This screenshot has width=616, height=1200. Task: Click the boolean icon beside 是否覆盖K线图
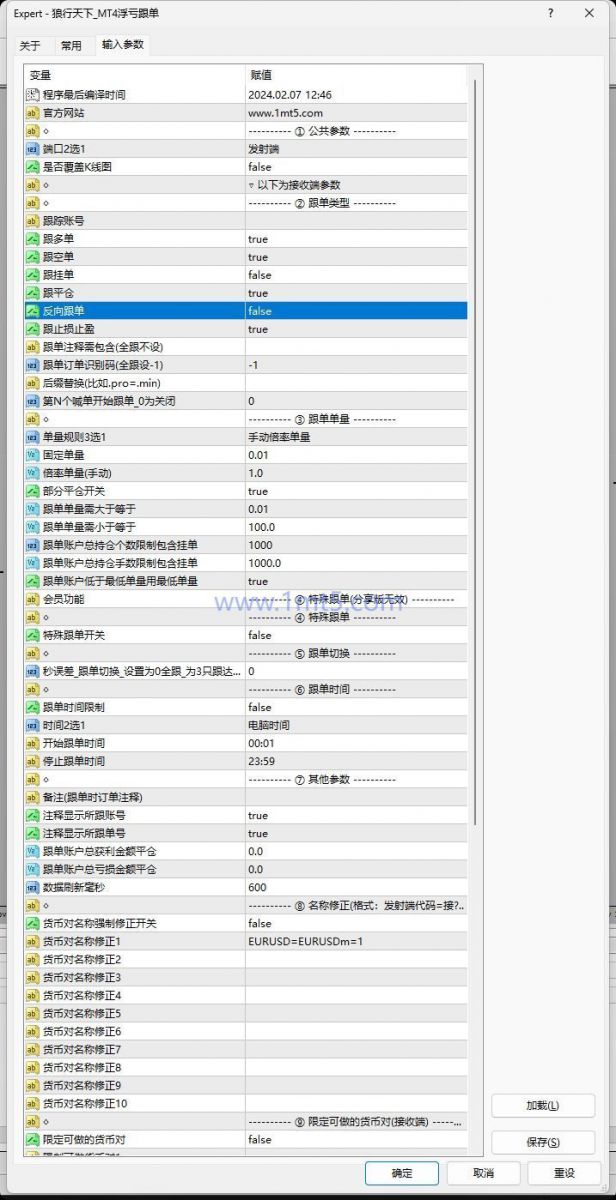tap(32, 167)
